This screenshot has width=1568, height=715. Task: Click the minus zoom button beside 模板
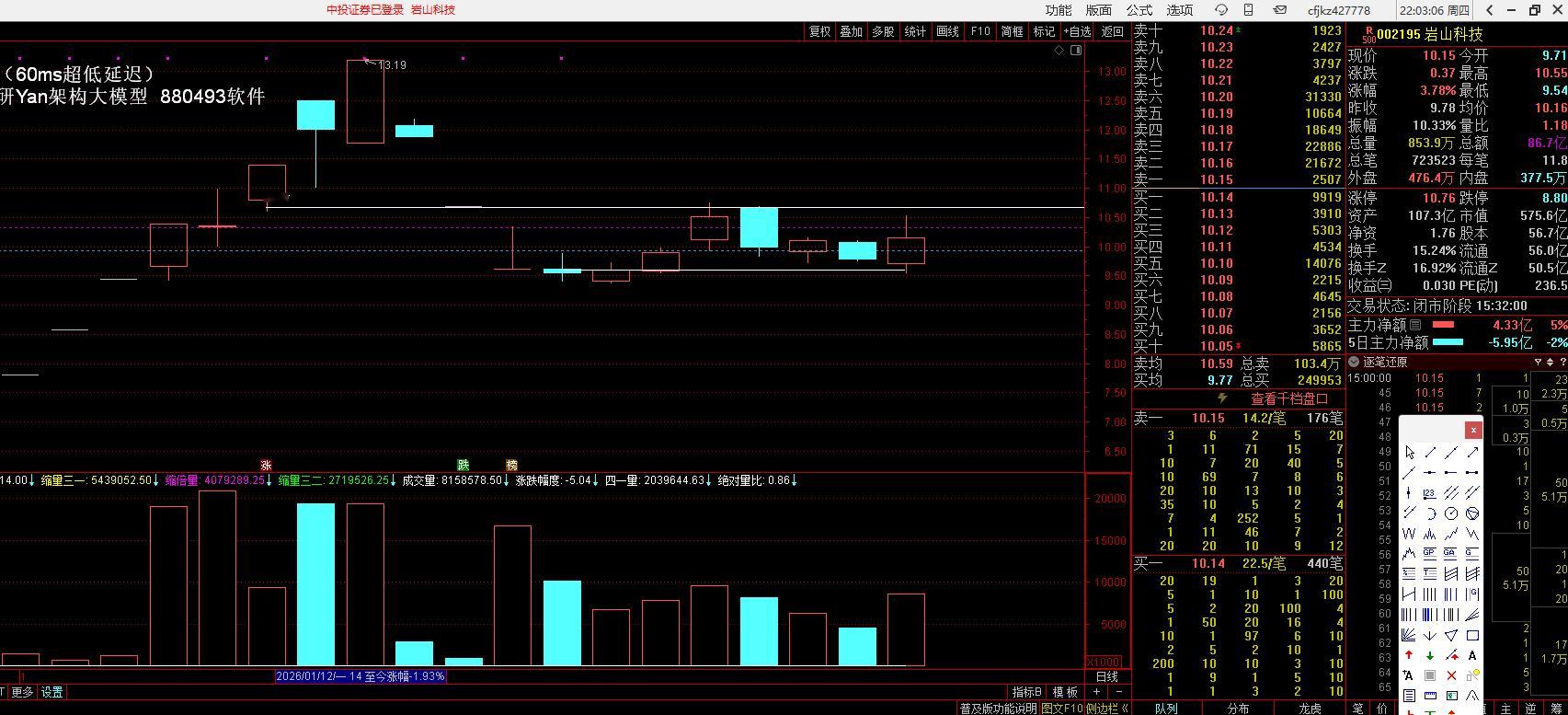tap(1118, 692)
